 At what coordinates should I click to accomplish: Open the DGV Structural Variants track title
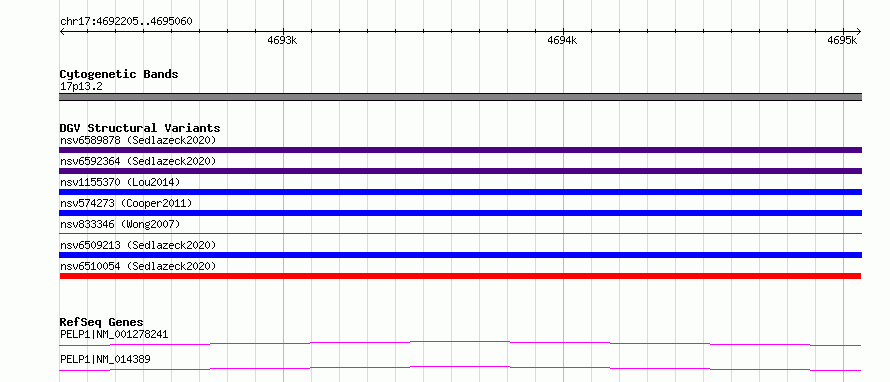click(x=140, y=128)
